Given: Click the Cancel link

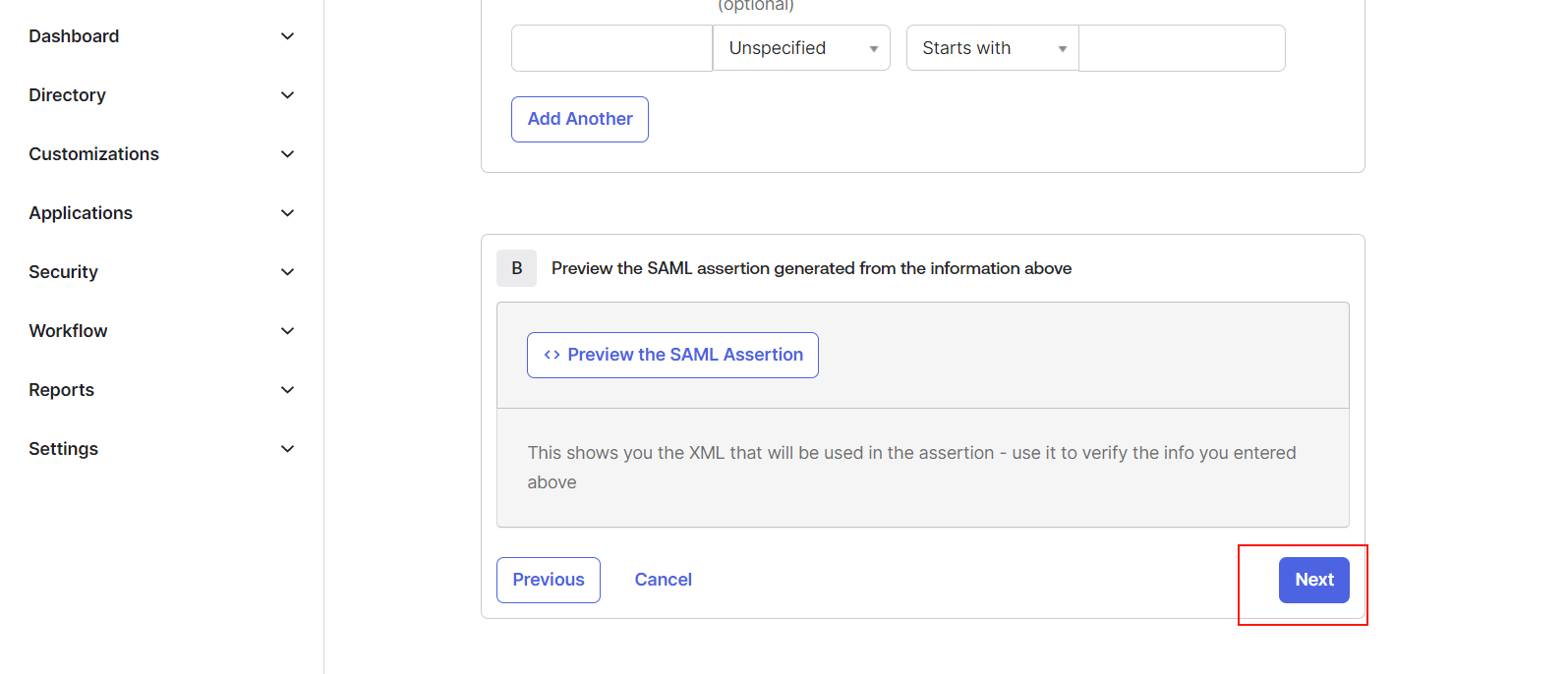Looking at the screenshot, I should 663,580.
